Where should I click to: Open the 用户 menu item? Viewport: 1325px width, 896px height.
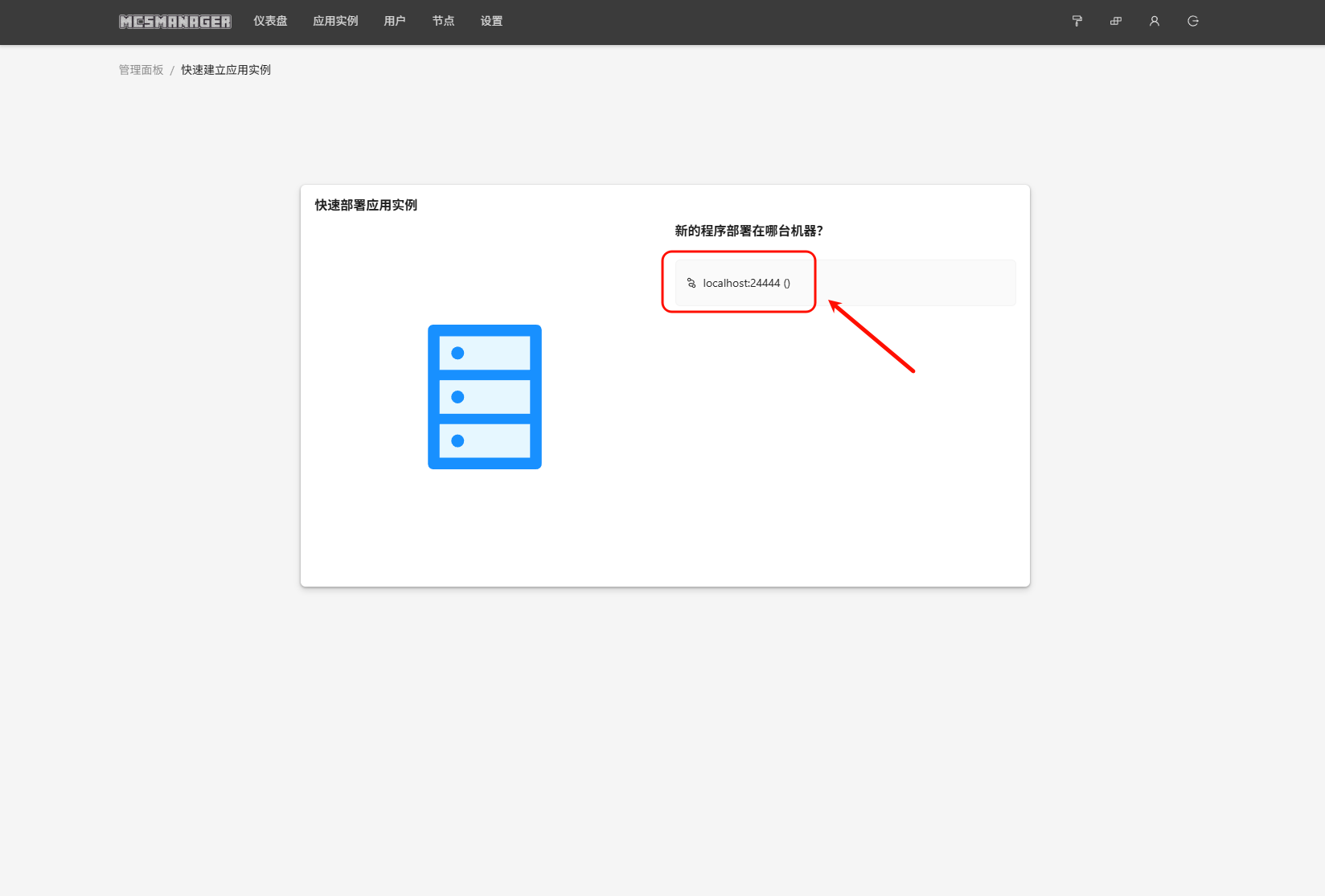tap(395, 22)
